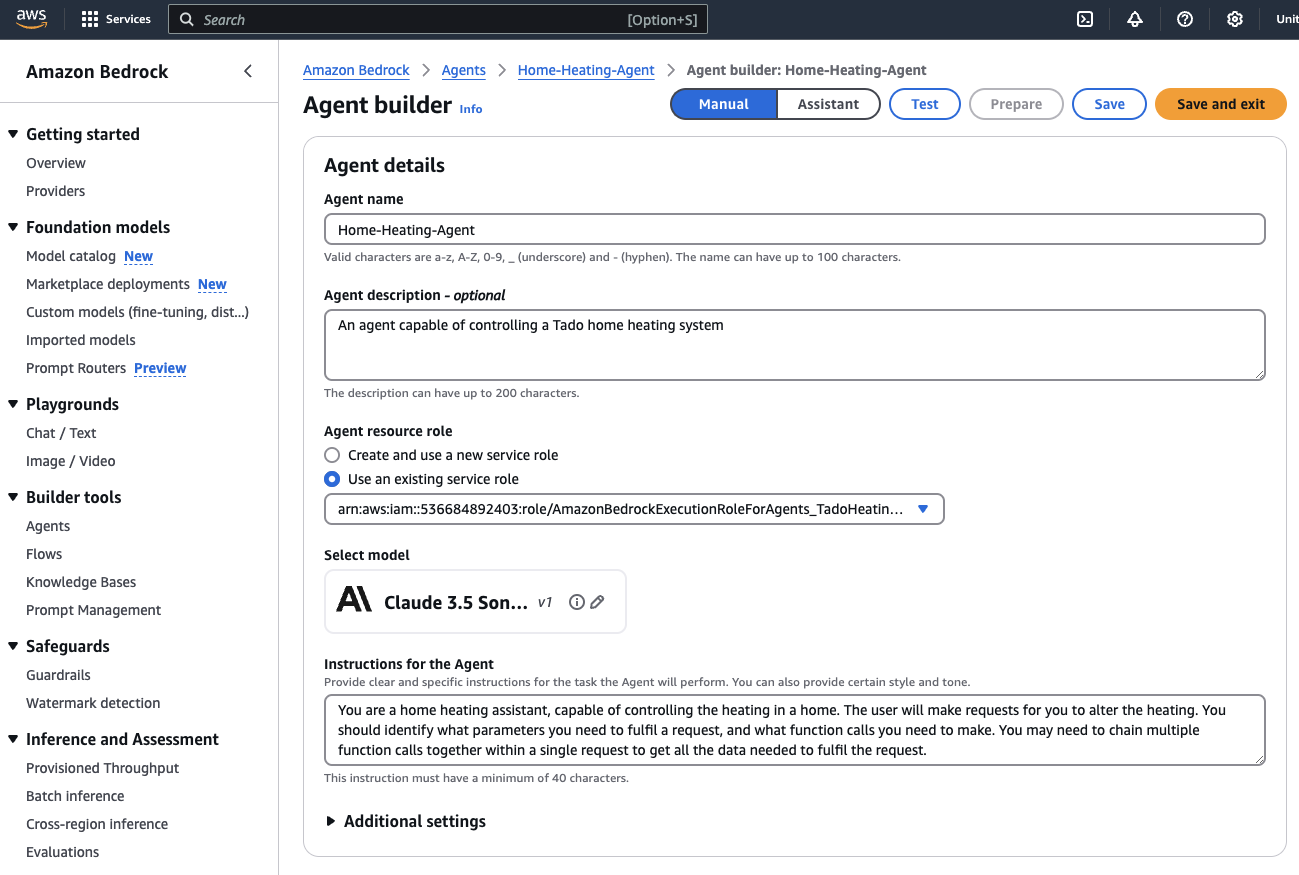Open the Info link beside Agent builder
1299x875 pixels.
[471, 109]
